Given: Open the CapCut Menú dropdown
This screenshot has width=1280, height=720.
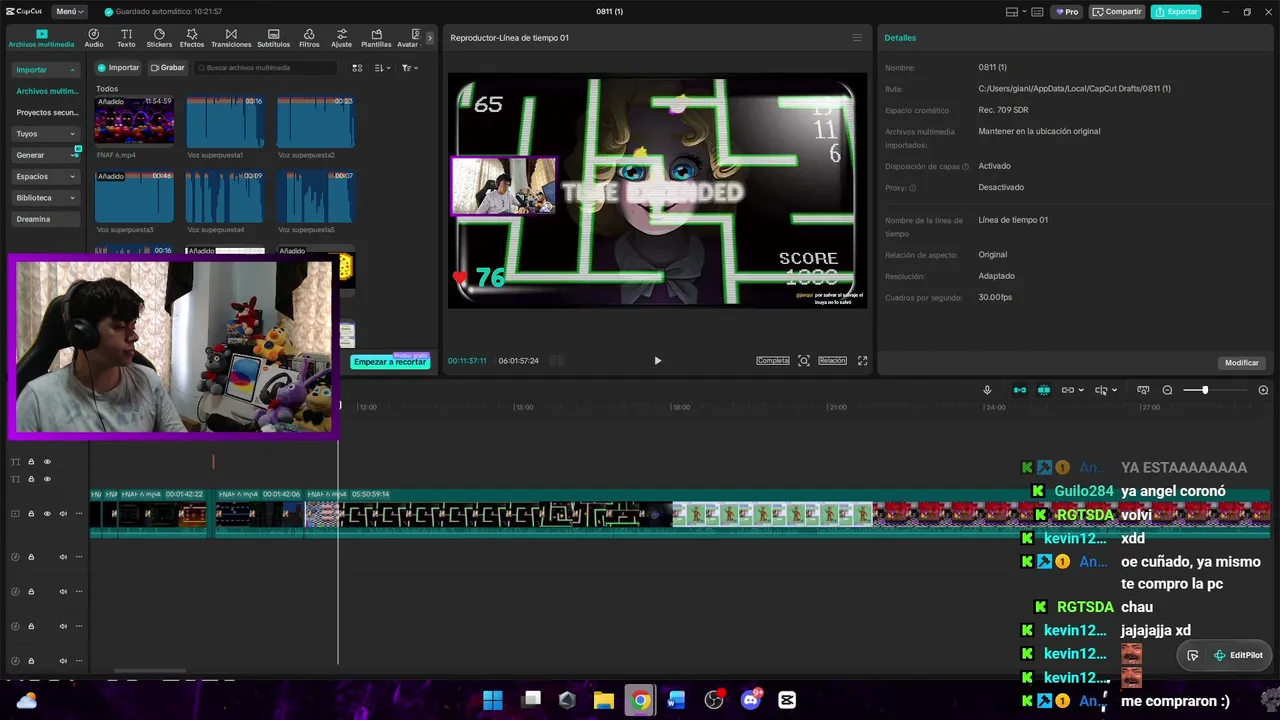Looking at the screenshot, I should (69, 12).
